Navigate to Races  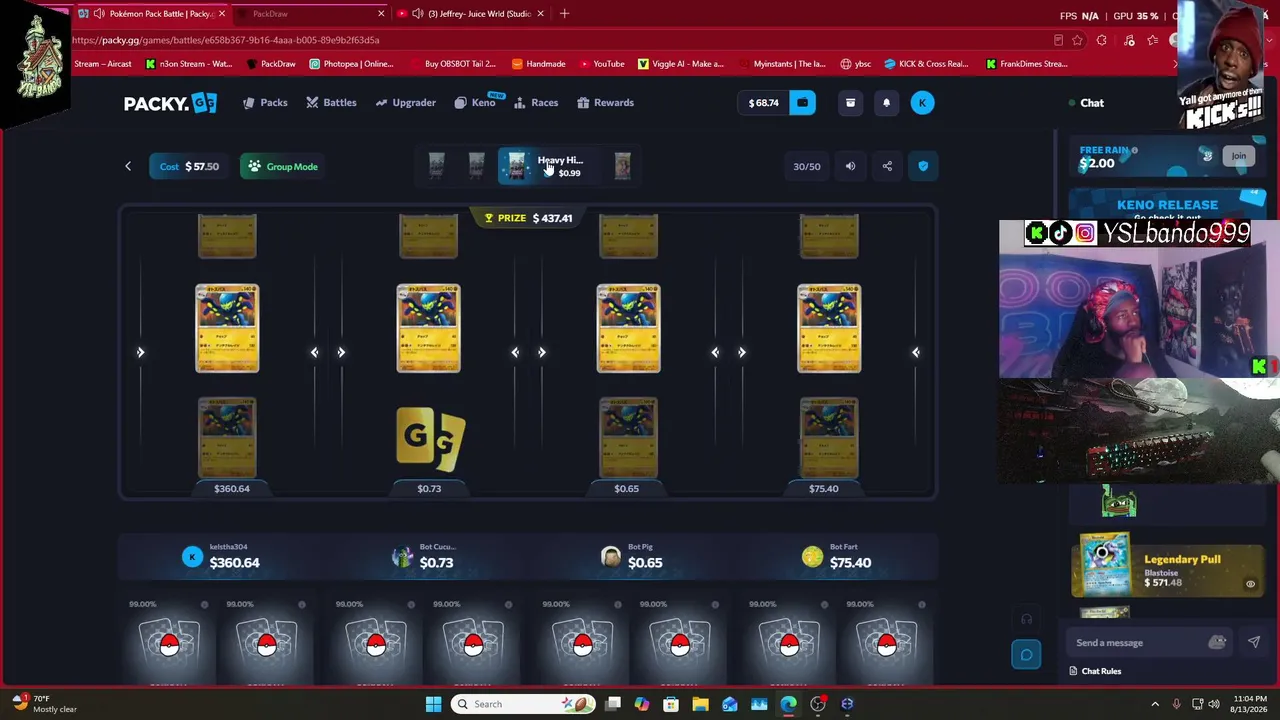[x=536, y=102]
